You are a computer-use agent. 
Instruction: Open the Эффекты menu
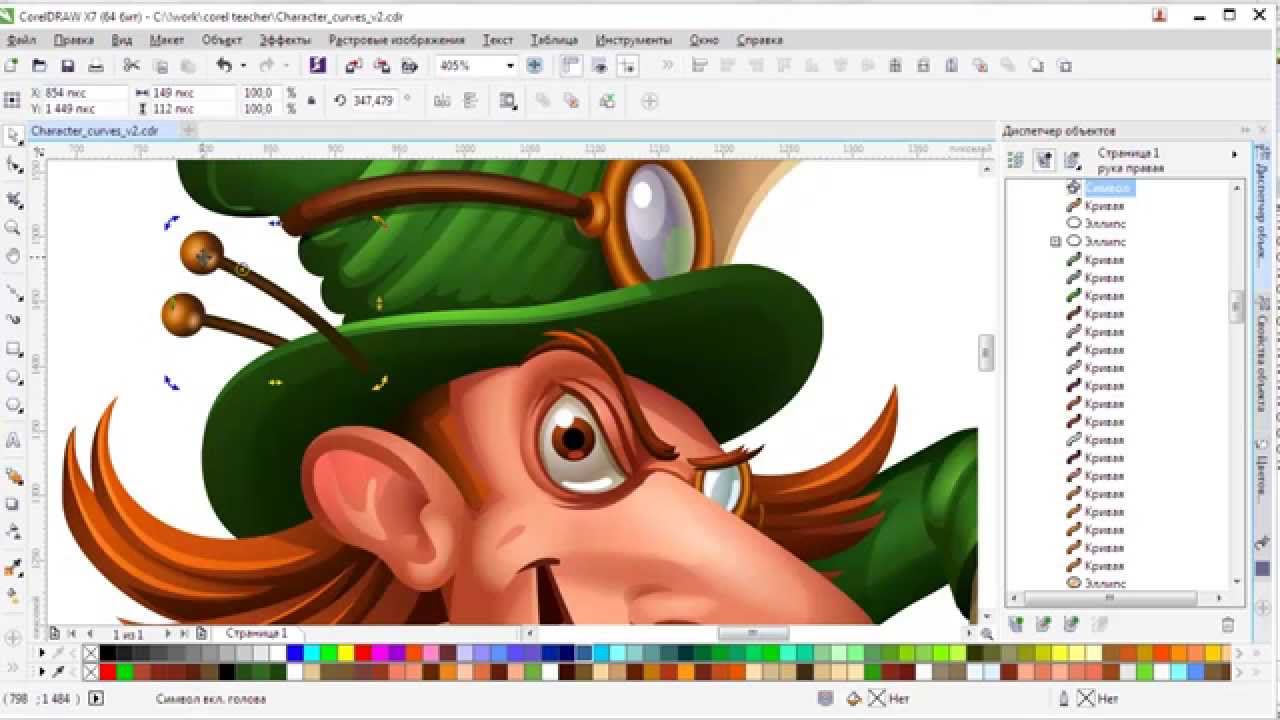(x=285, y=40)
